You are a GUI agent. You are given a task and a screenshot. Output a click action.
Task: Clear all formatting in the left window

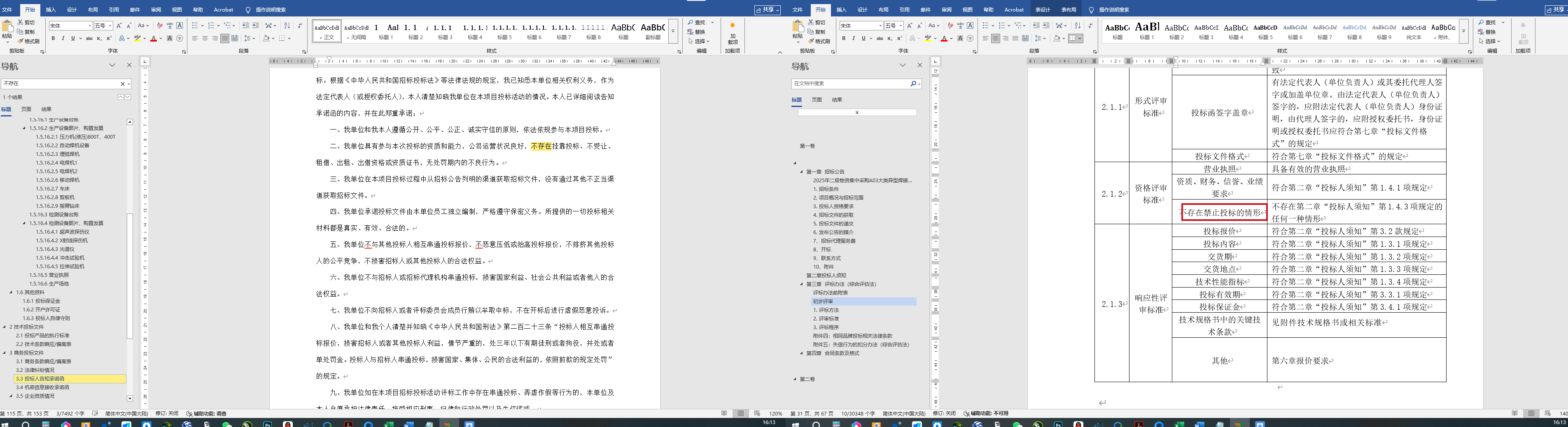(x=160, y=26)
